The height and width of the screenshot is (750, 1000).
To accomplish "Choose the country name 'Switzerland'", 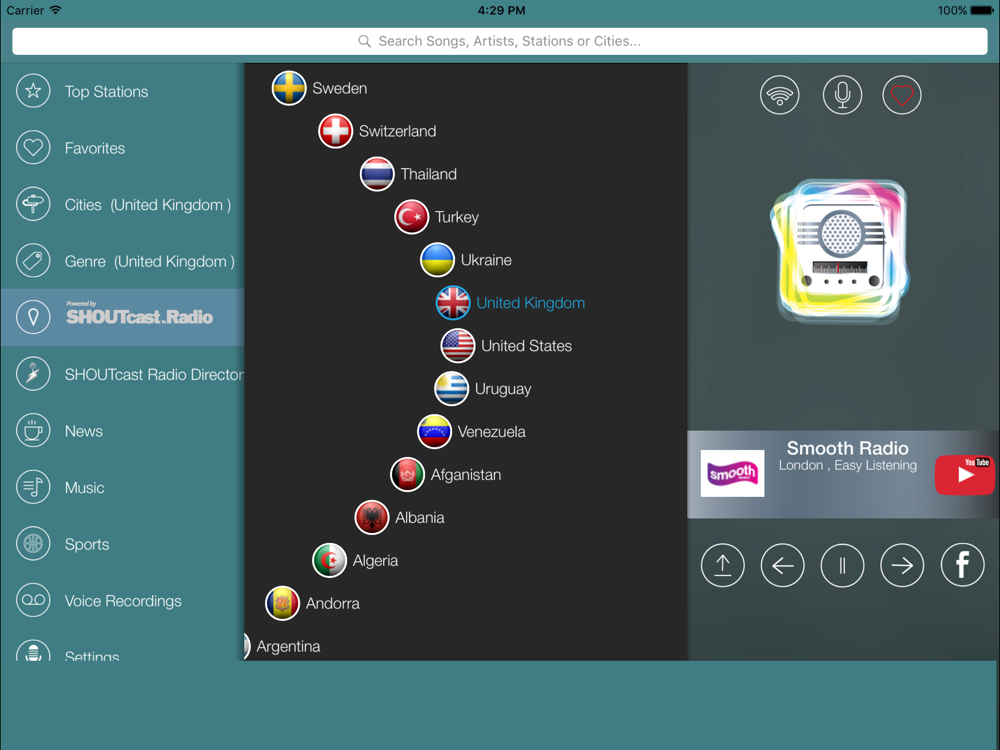I will tap(398, 131).
